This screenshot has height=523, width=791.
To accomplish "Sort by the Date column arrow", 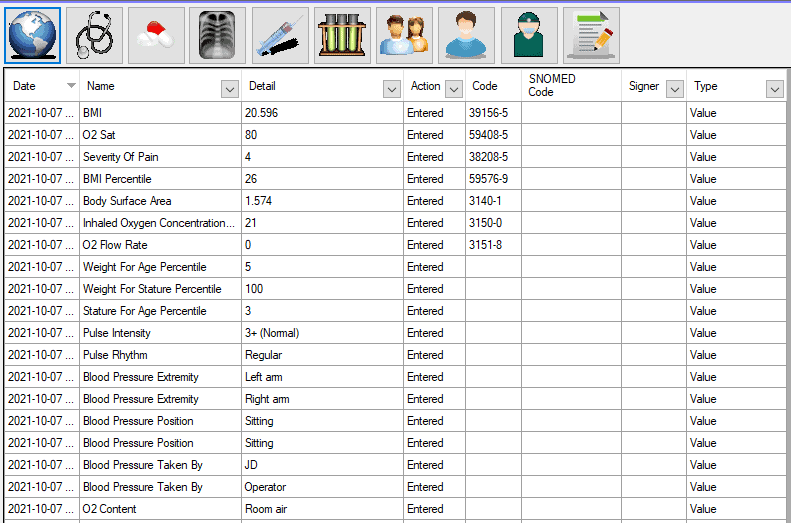I will click(x=71, y=86).
